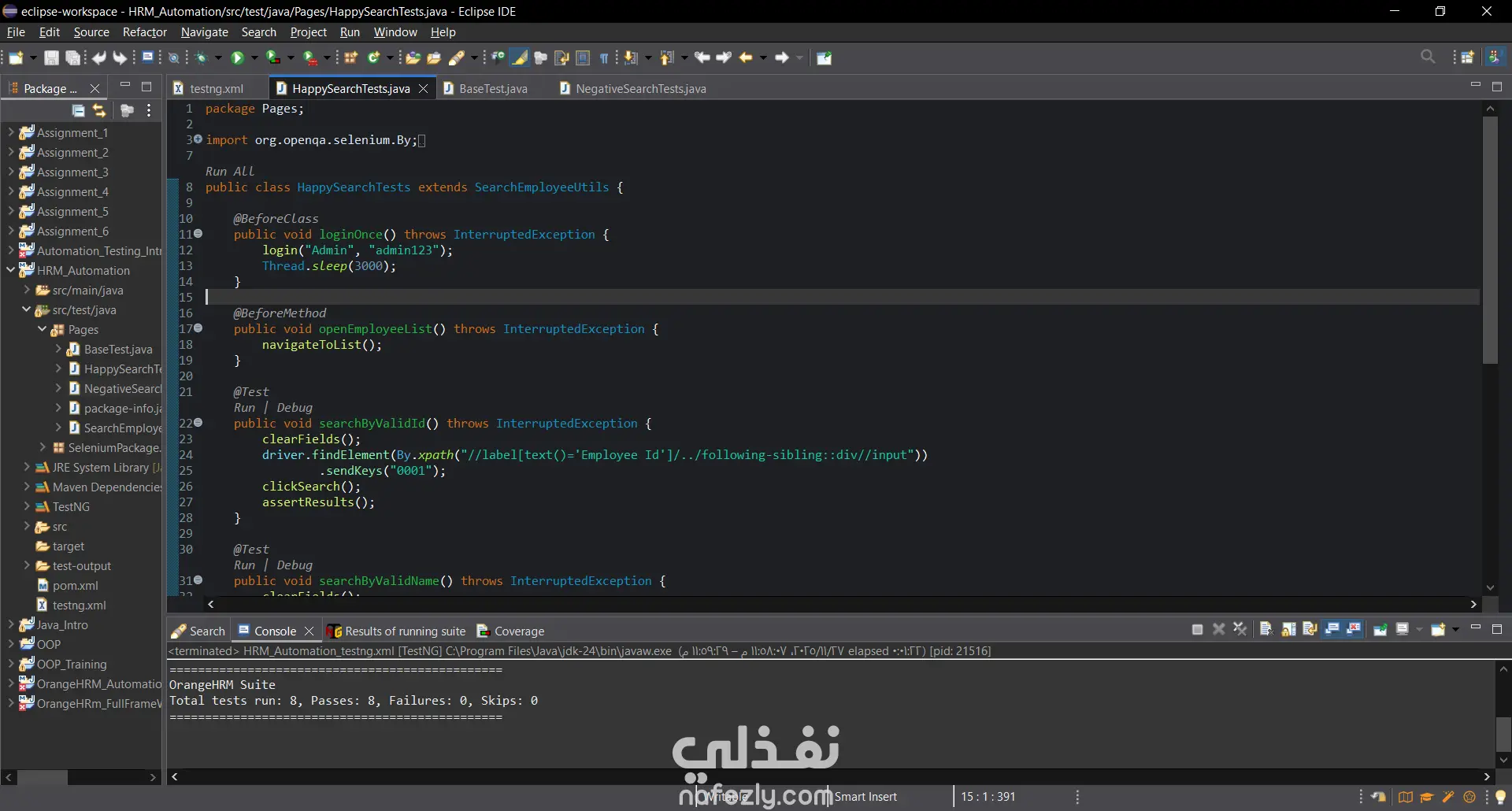Click the Coverage launch toolbar icon
1512x811 pixels.
point(273,57)
